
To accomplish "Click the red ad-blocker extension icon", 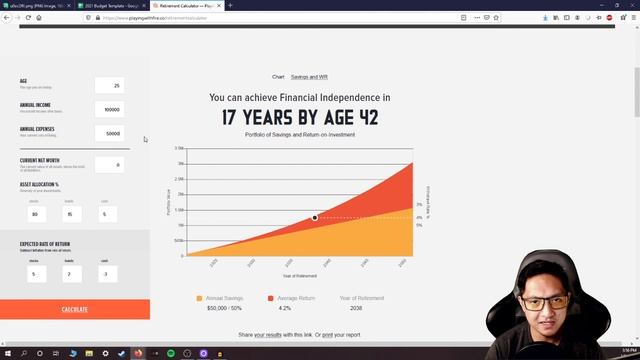I will click(x=609, y=18).
